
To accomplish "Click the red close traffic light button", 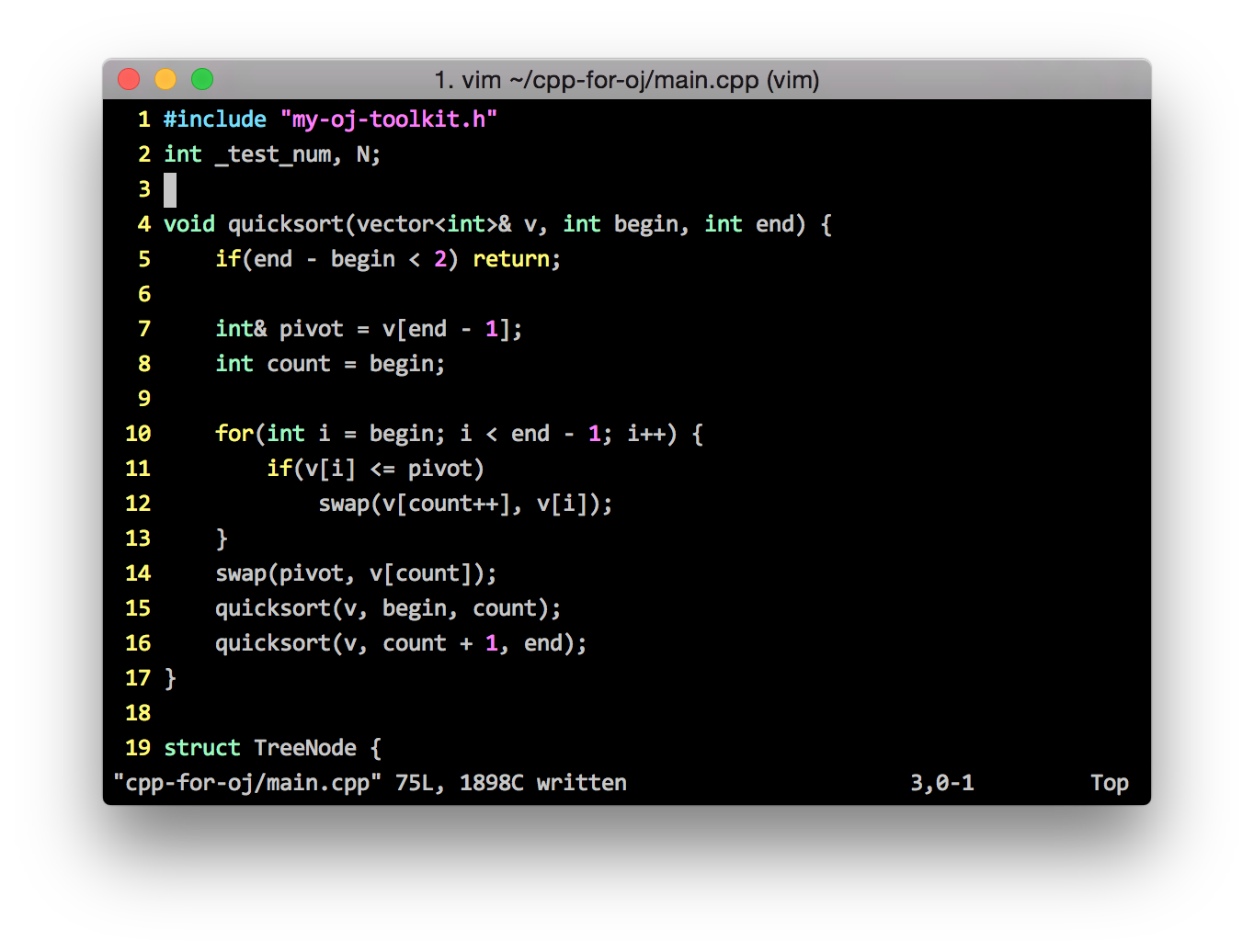I will [x=128, y=80].
